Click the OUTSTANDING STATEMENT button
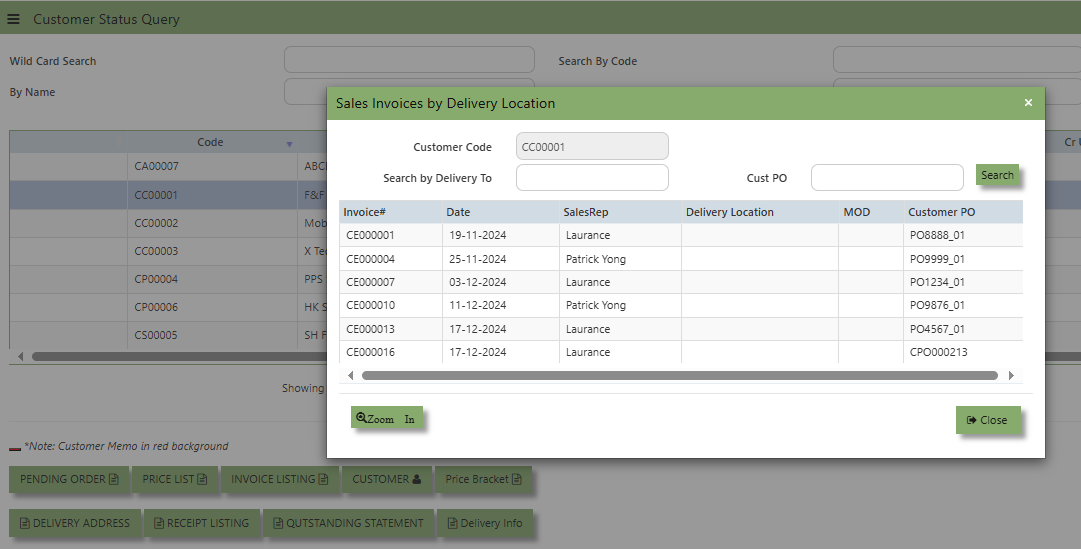 pyautogui.click(x=348, y=523)
